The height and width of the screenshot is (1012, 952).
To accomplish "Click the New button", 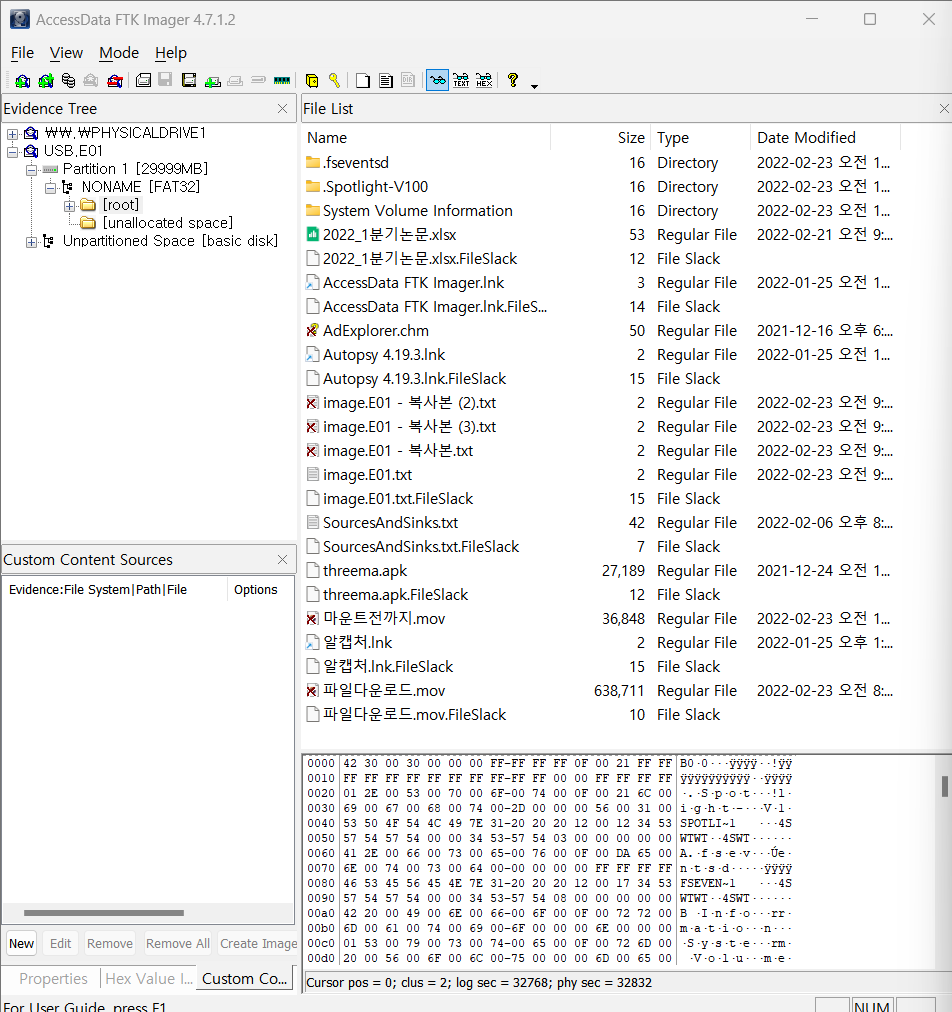I will (x=21, y=944).
